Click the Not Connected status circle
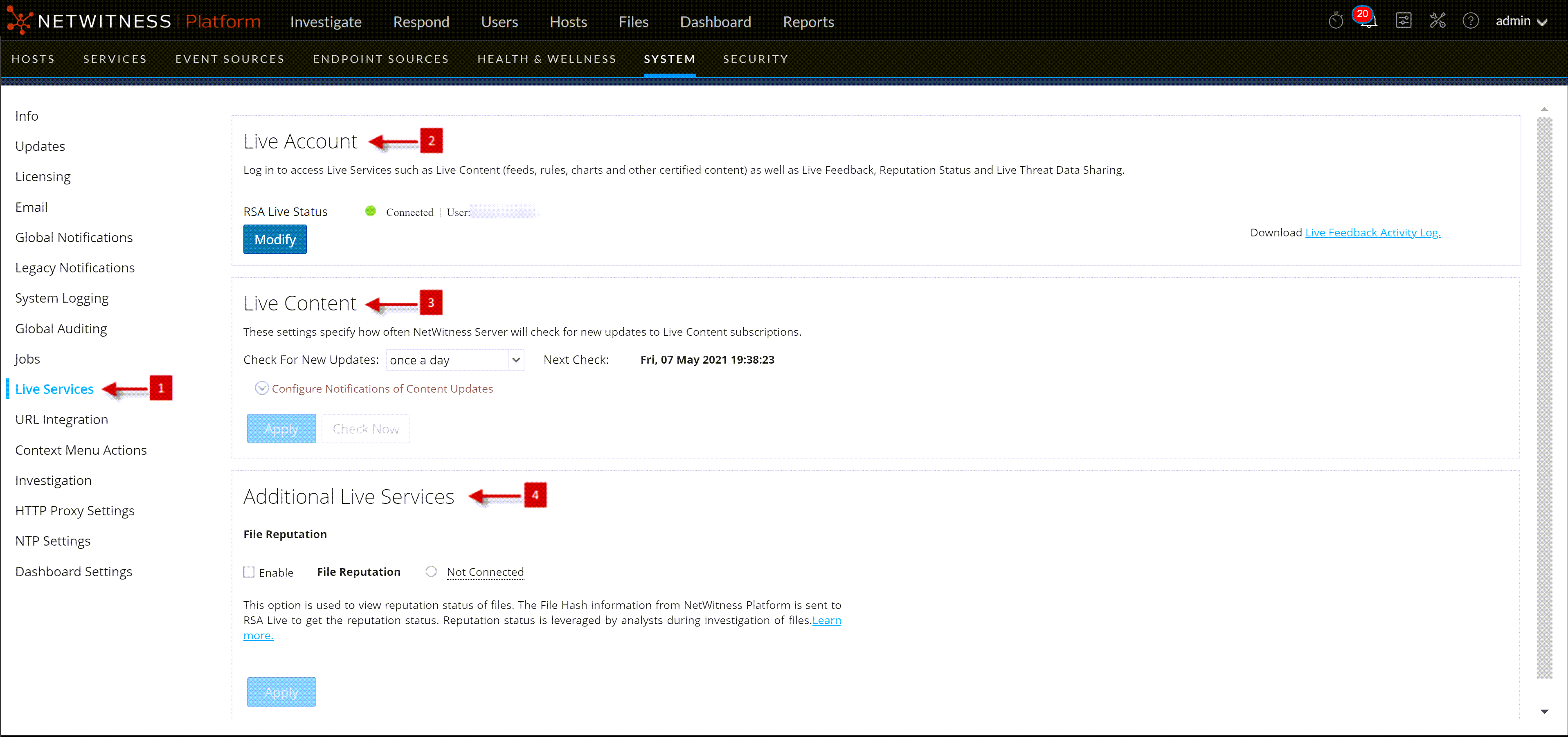Screen dimensions: 1568x737 (x=431, y=571)
